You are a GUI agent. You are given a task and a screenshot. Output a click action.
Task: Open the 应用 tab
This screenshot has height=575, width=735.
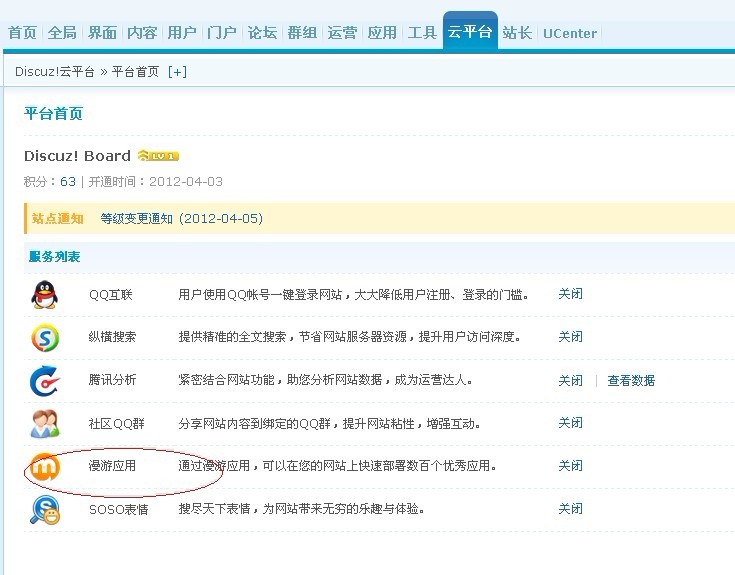coord(382,33)
